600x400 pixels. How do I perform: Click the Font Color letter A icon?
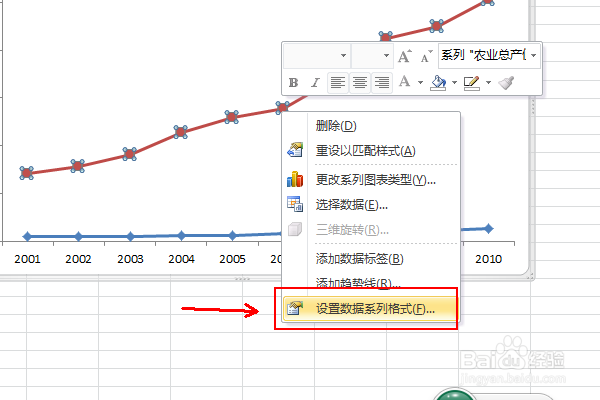(x=404, y=82)
